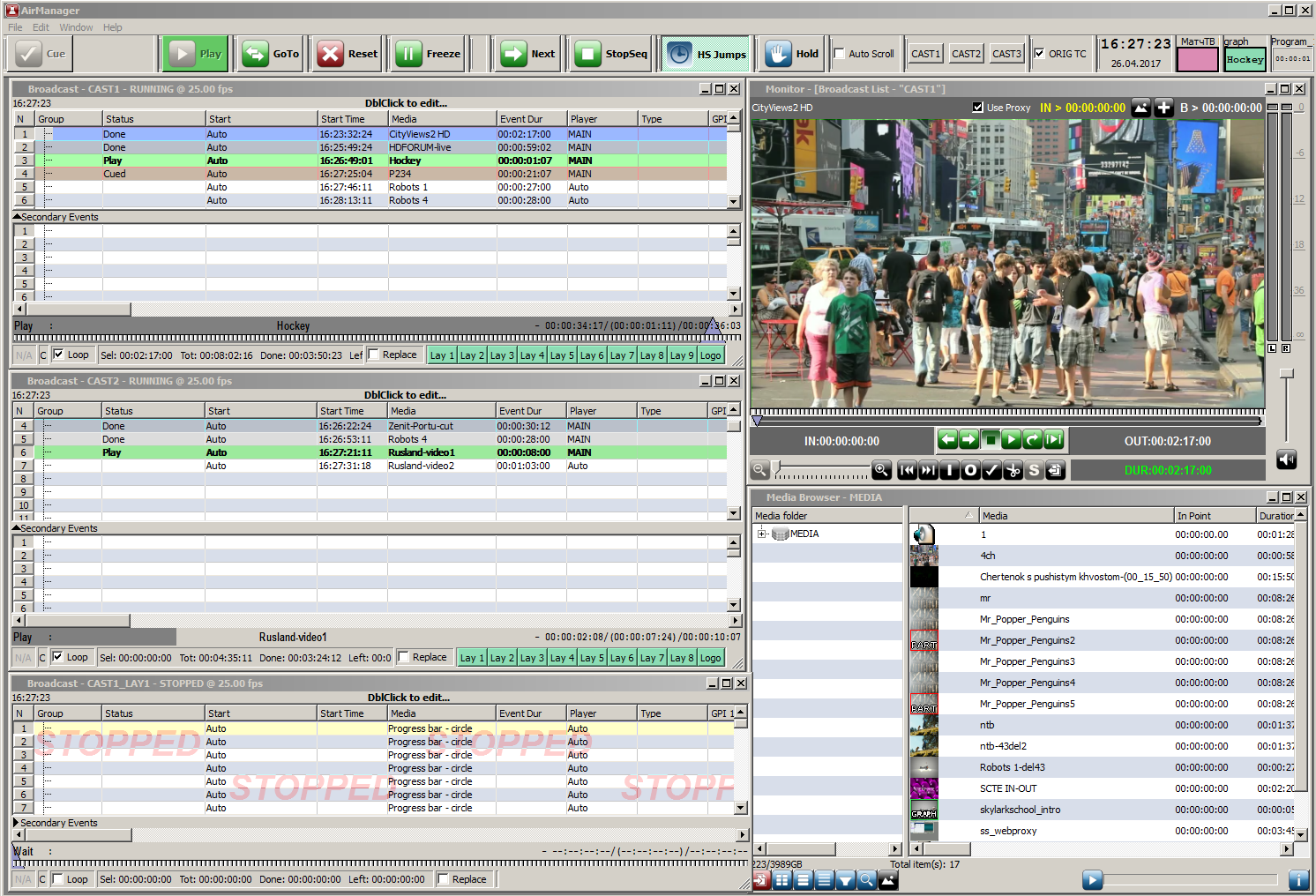Click the Cue toolbar button

(x=41, y=54)
